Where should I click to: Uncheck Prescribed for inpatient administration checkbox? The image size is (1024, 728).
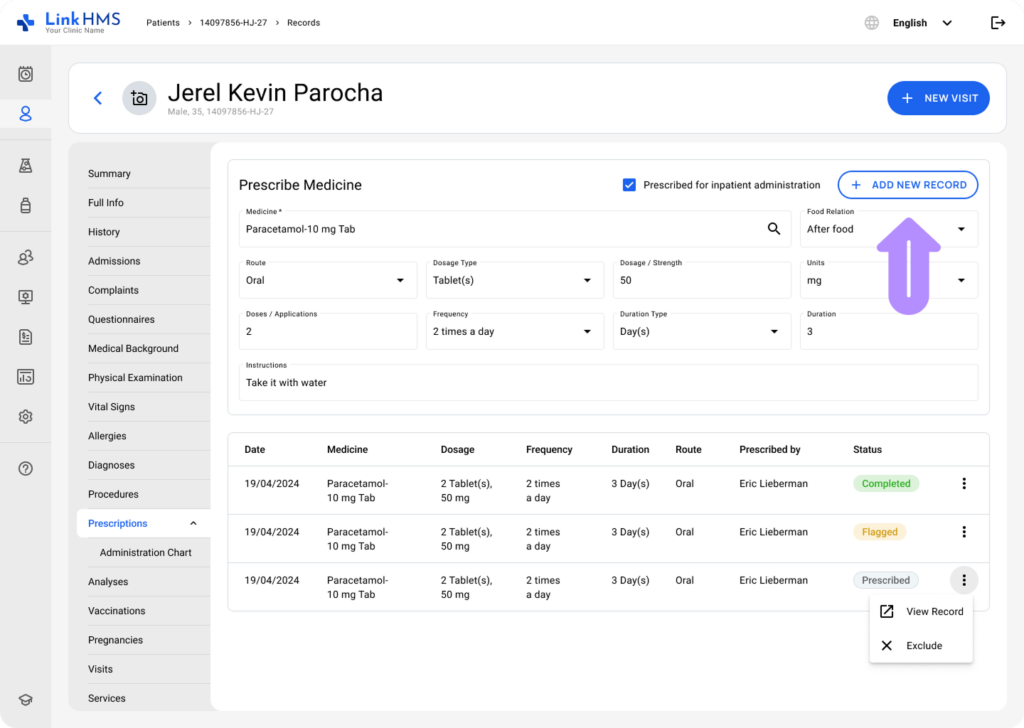coord(629,185)
